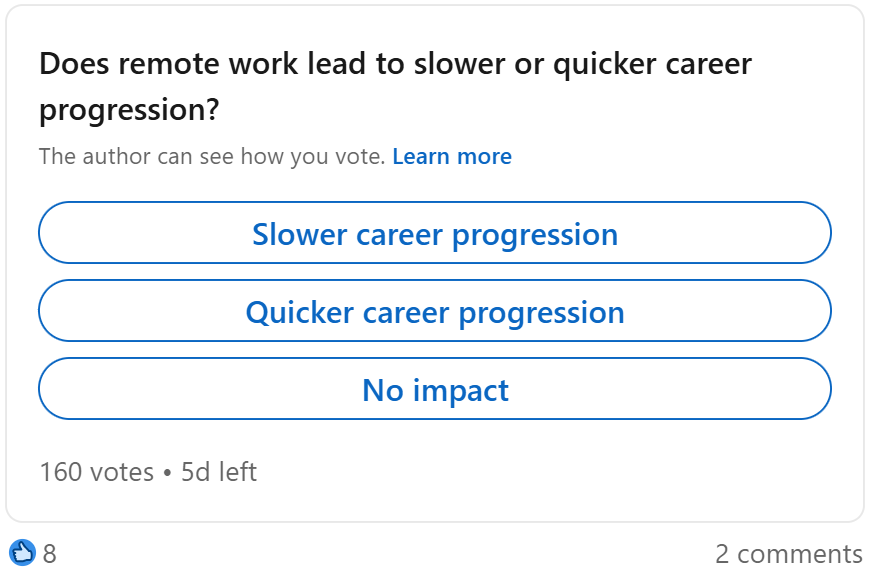This screenshot has height=576, width=869.
Task: Vote for Quicker career progression
Action: pyautogui.click(x=434, y=310)
